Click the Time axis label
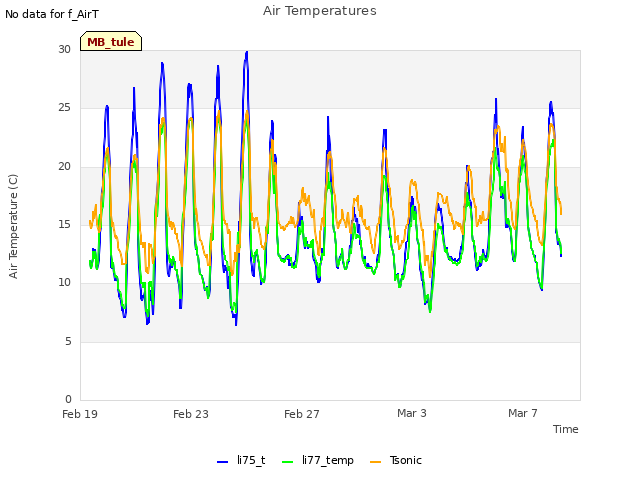Viewport: 640px width, 480px height. point(566,429)
